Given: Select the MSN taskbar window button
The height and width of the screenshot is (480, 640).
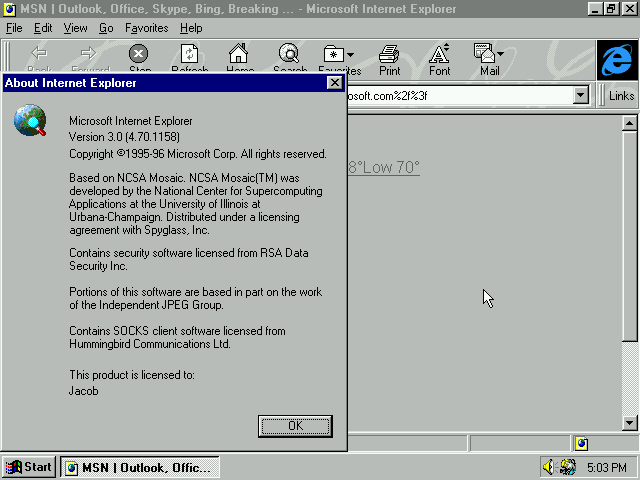Looking at the screenshot, I should point(140,467).
